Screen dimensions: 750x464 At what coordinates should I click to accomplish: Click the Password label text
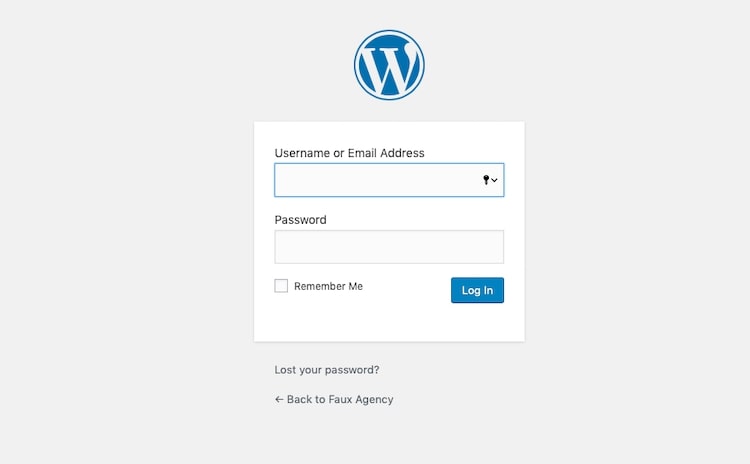(x=300, y=220)
